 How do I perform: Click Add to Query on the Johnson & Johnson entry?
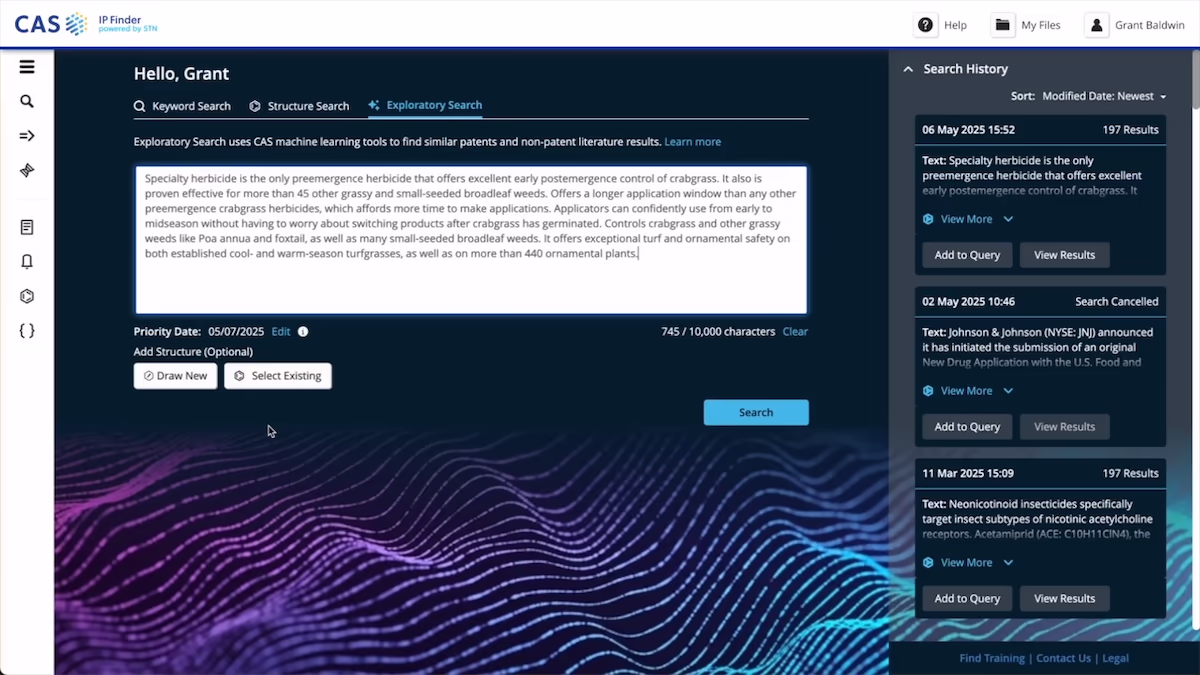click(966, 426)
